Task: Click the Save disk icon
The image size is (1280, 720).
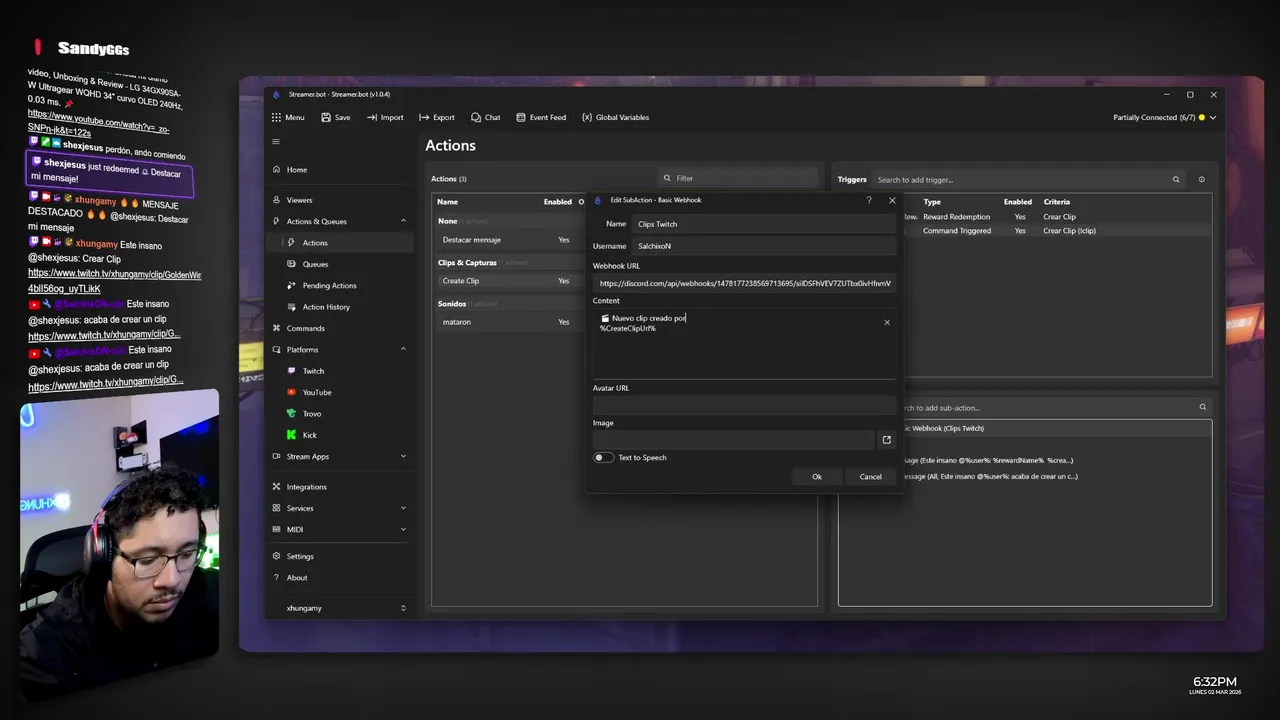Action: coord(326,117)
